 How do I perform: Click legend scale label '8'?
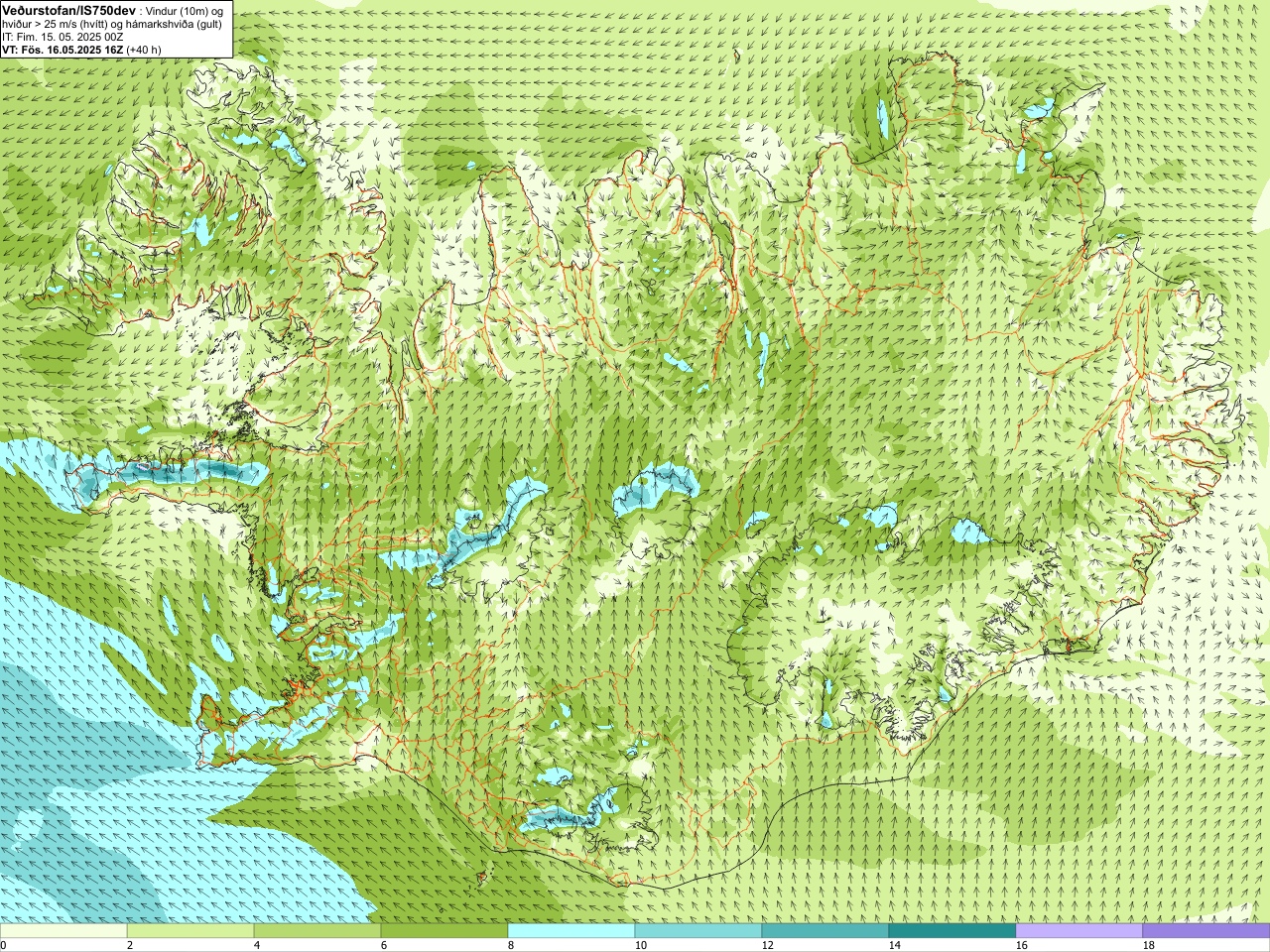pyautogui.click(x=511, y=945)
